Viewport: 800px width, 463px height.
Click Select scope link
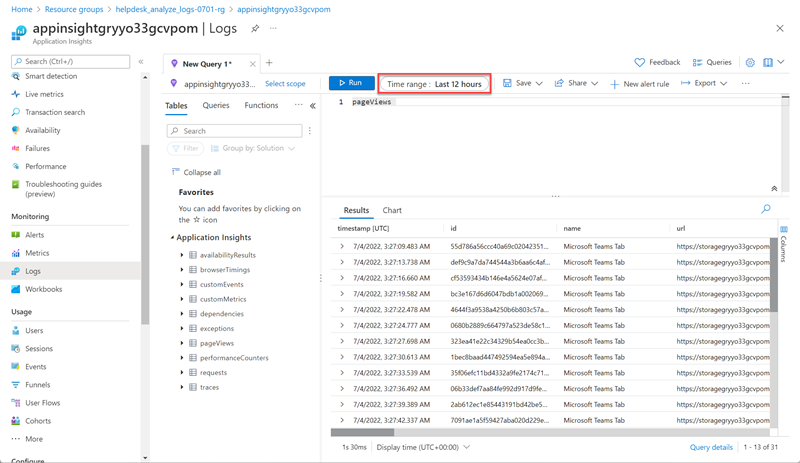(285, 84)
